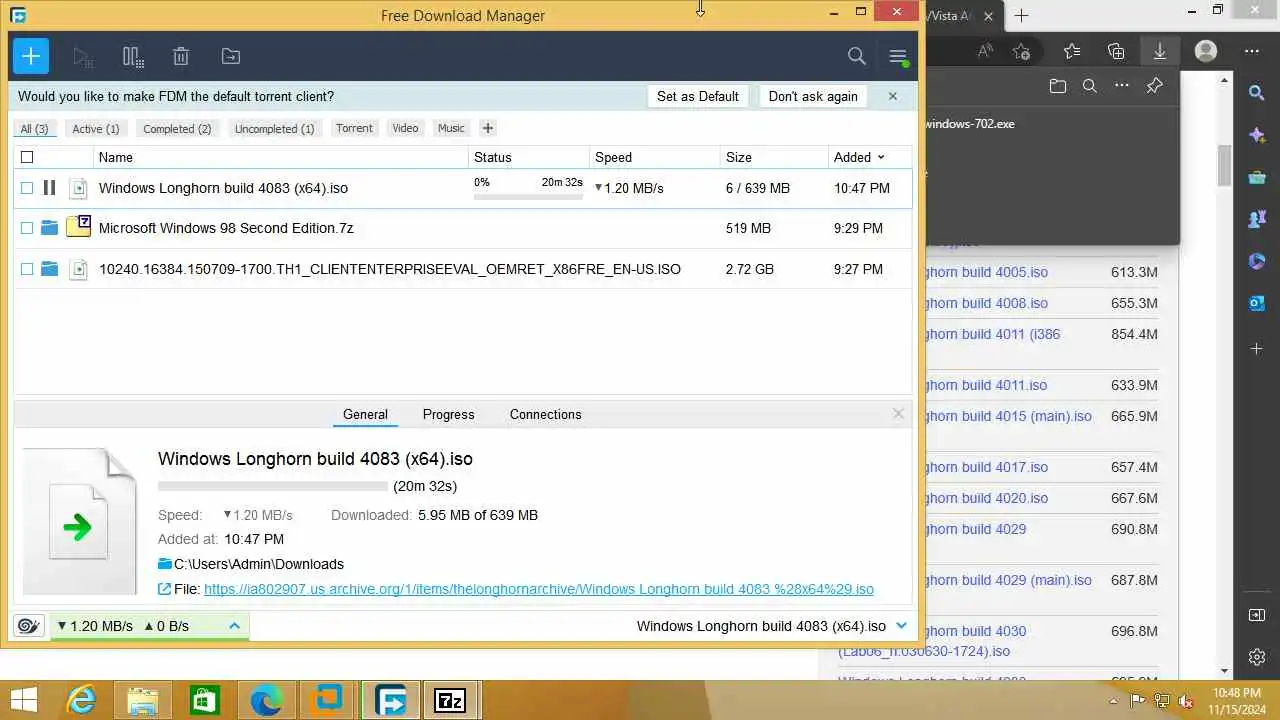Pause the Windows Longhorn build 4083 download
1280x720 pixels.
[49, 187]
